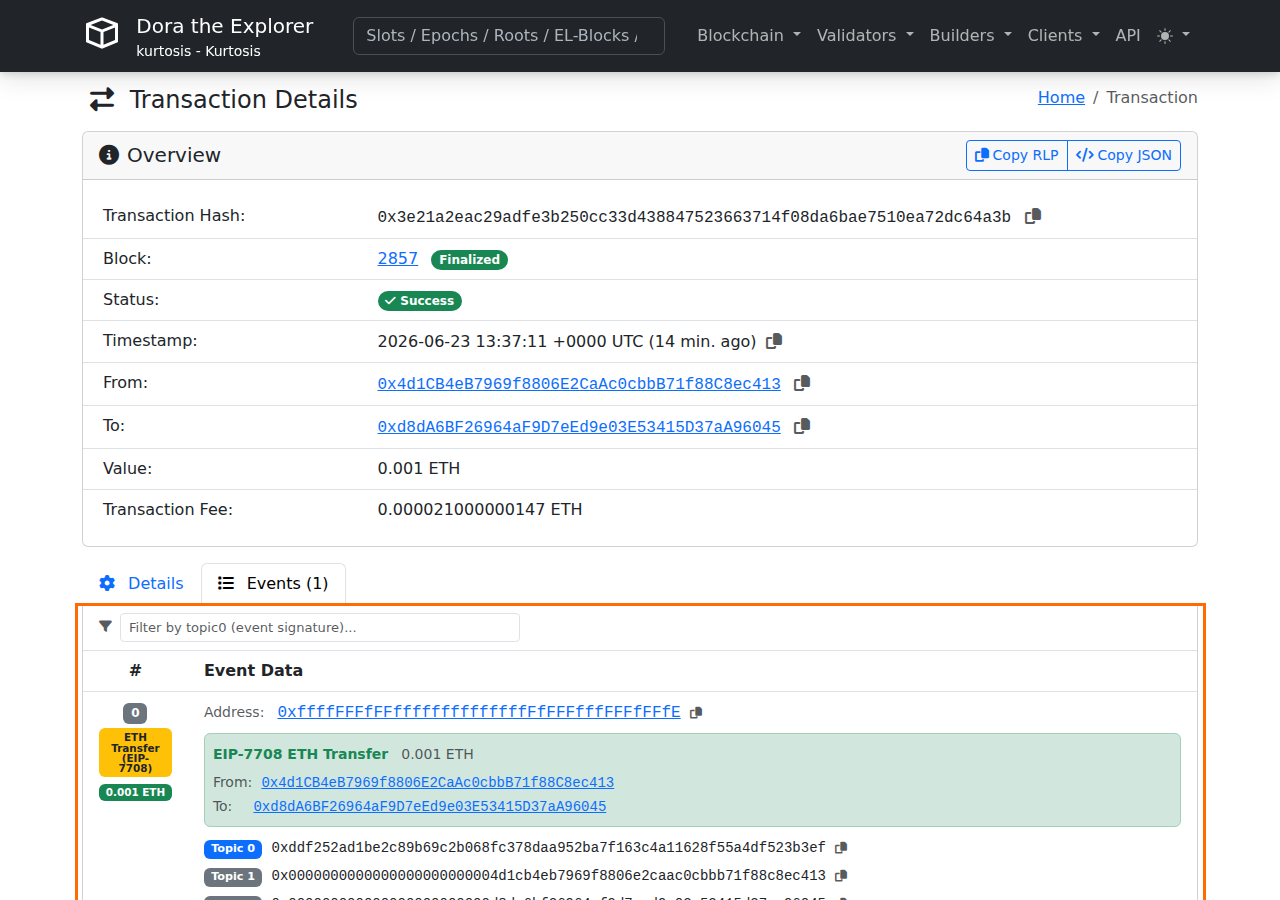Click the filter funnel icon
The image size is (1280, 900).
(106, 626)
